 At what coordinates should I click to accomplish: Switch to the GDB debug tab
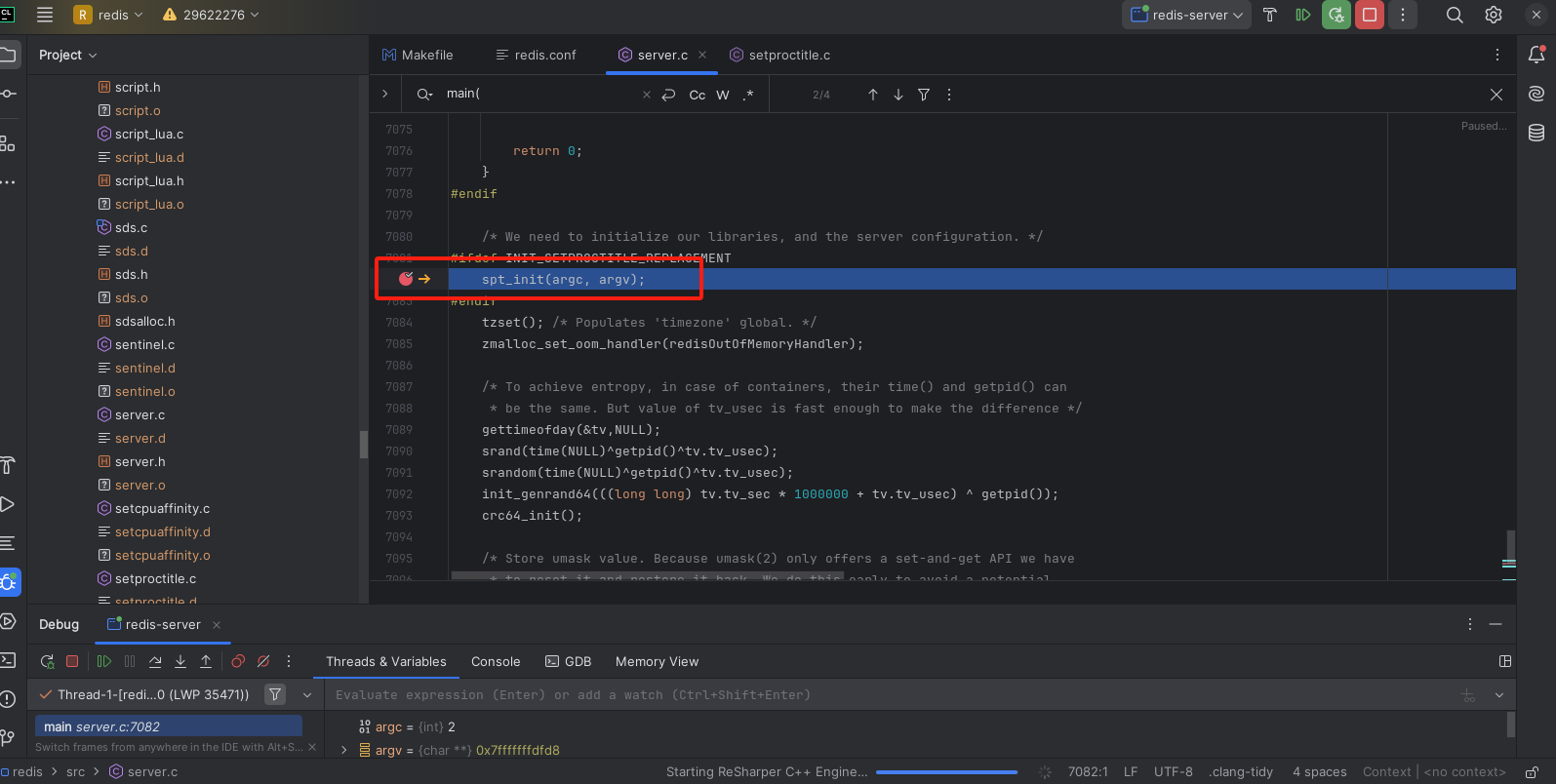569,661
